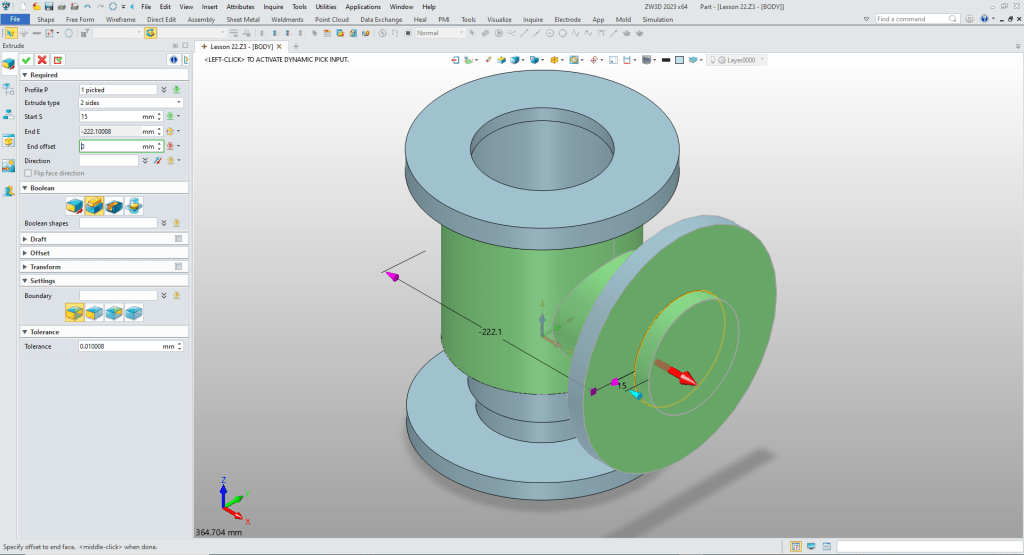This screenshot has height=555, width=1024.
Task: Pick the first Boundary settings icon
Action: 74,313
